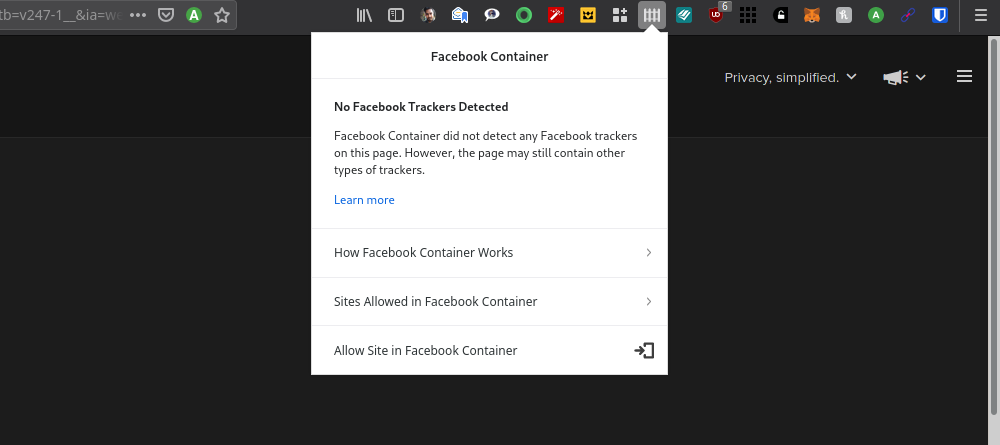Screen dimensions: 1000x445
Task: Toggle the sidebar view icon
Action: [396, 15]
